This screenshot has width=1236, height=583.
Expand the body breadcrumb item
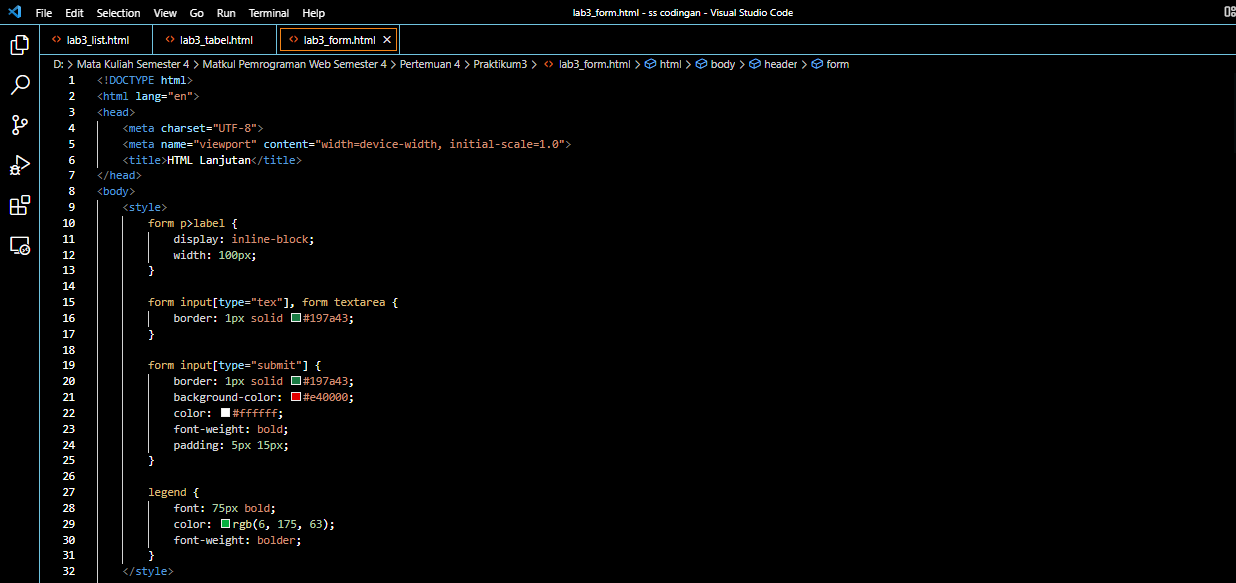pyautogui.click(x=721, y=63)
